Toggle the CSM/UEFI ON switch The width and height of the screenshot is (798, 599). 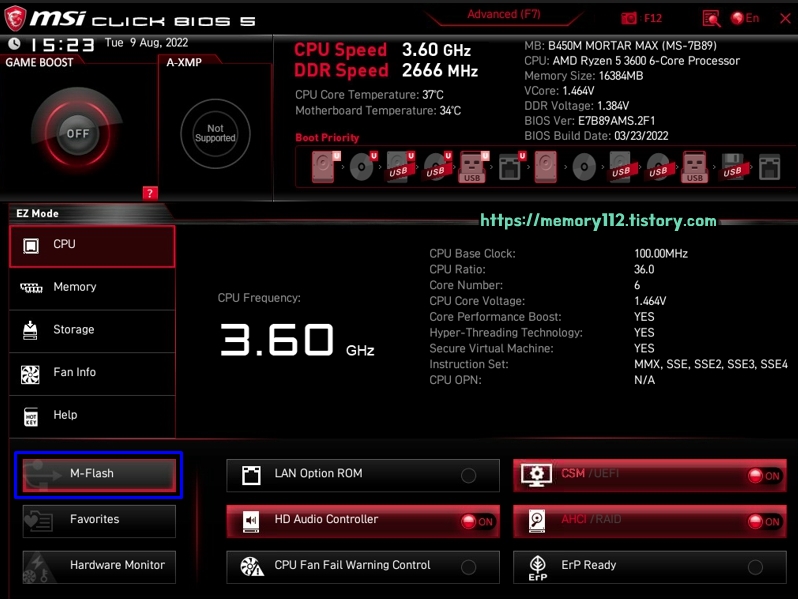pyautogui.click(x=764, y=476)
